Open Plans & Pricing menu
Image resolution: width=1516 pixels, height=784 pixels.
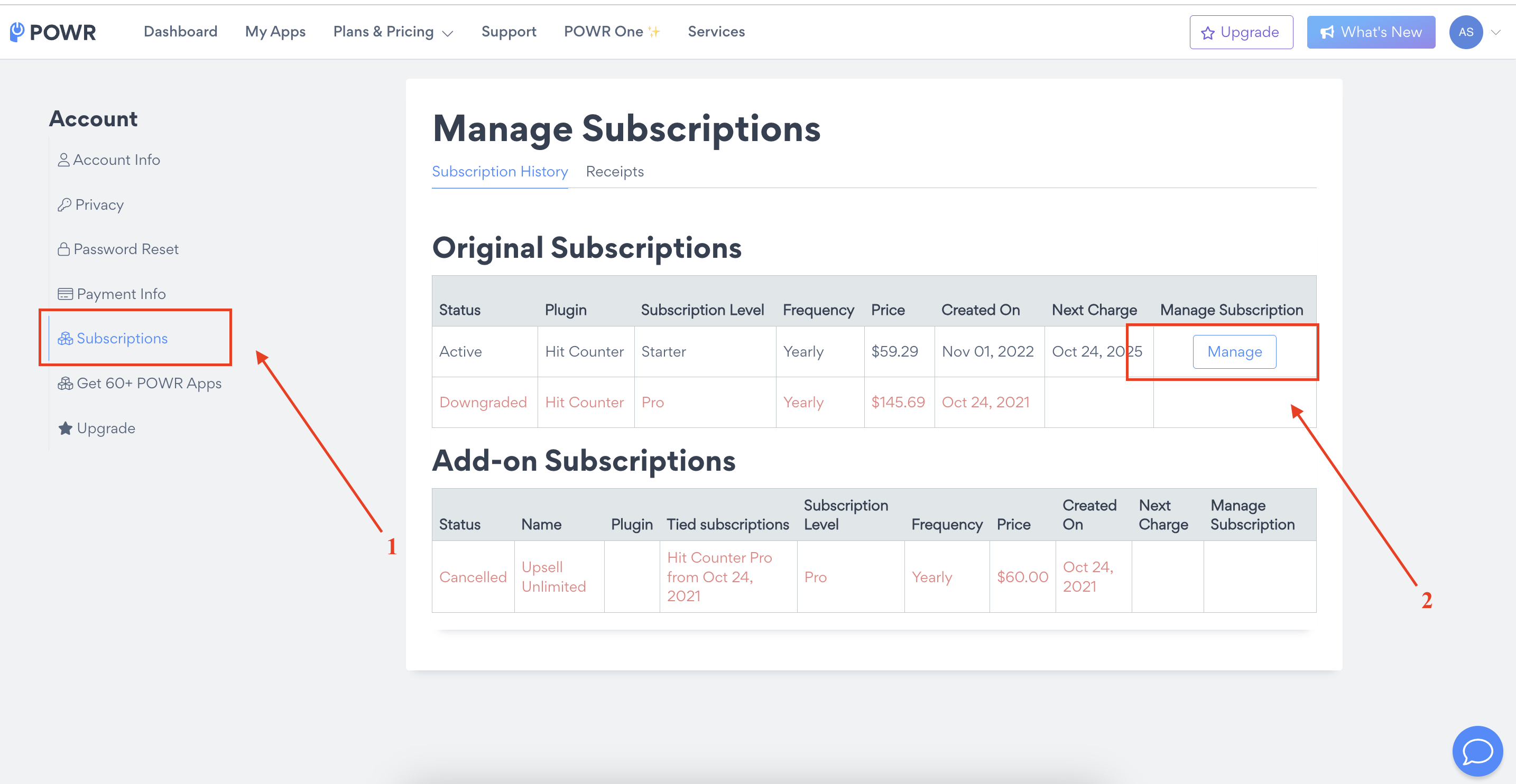[393, 32]
